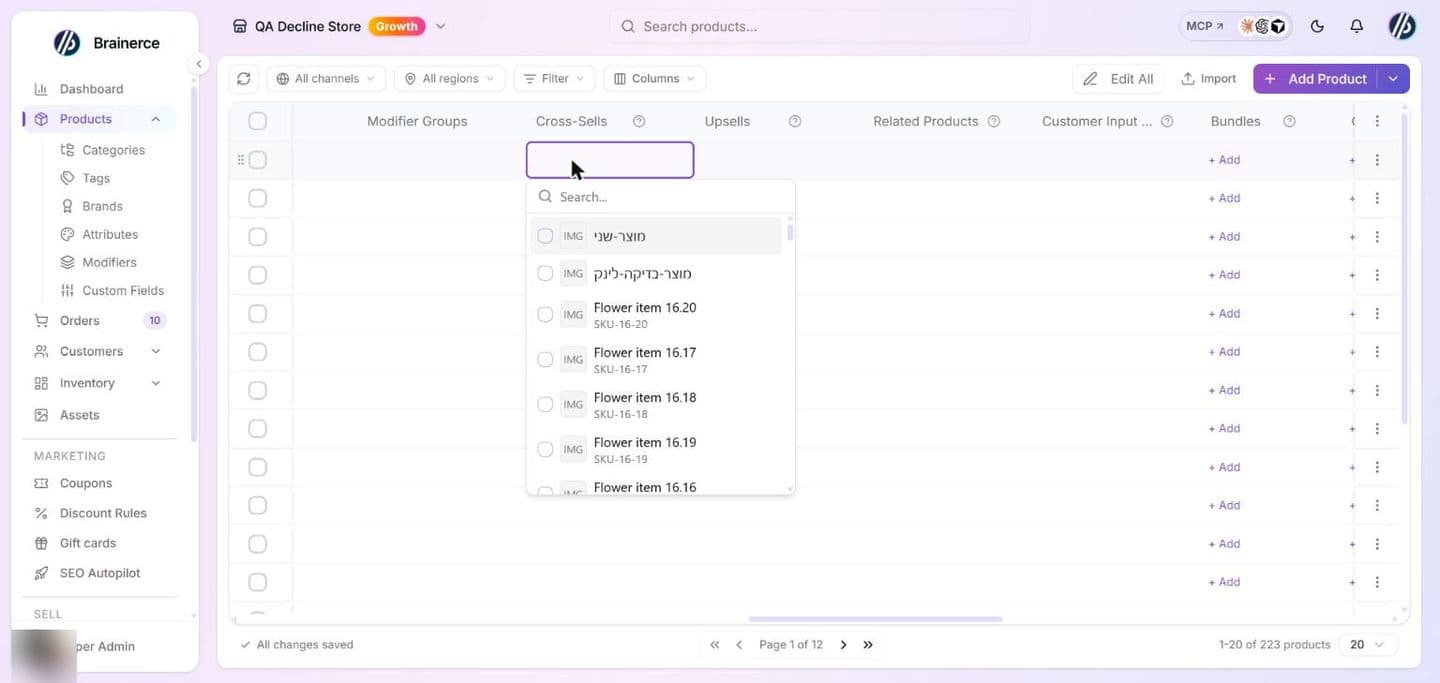
Task: Go to the previous page
Action: [x=739, y=645]
